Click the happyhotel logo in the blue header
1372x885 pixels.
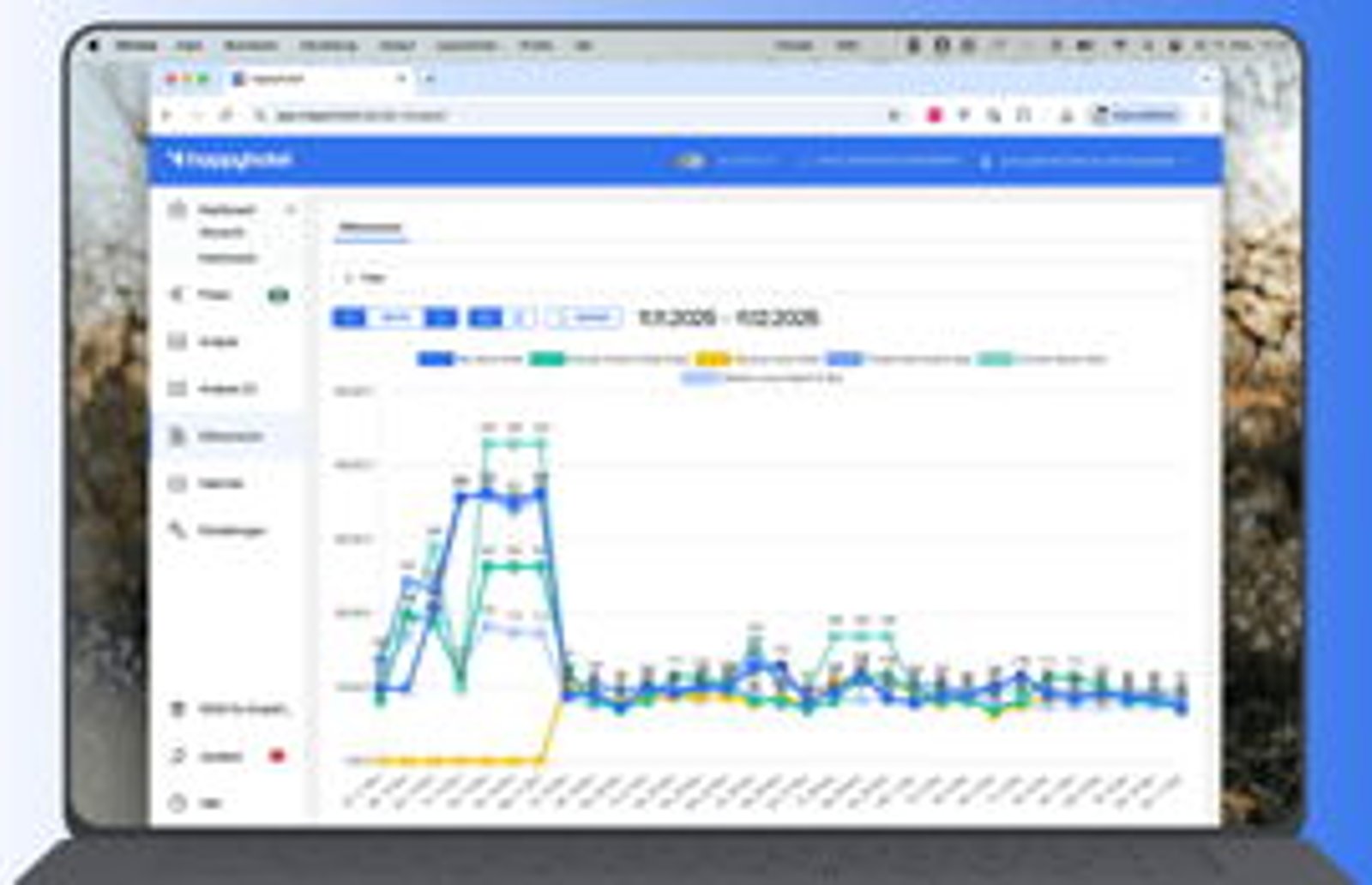click(x=230, y=160)
